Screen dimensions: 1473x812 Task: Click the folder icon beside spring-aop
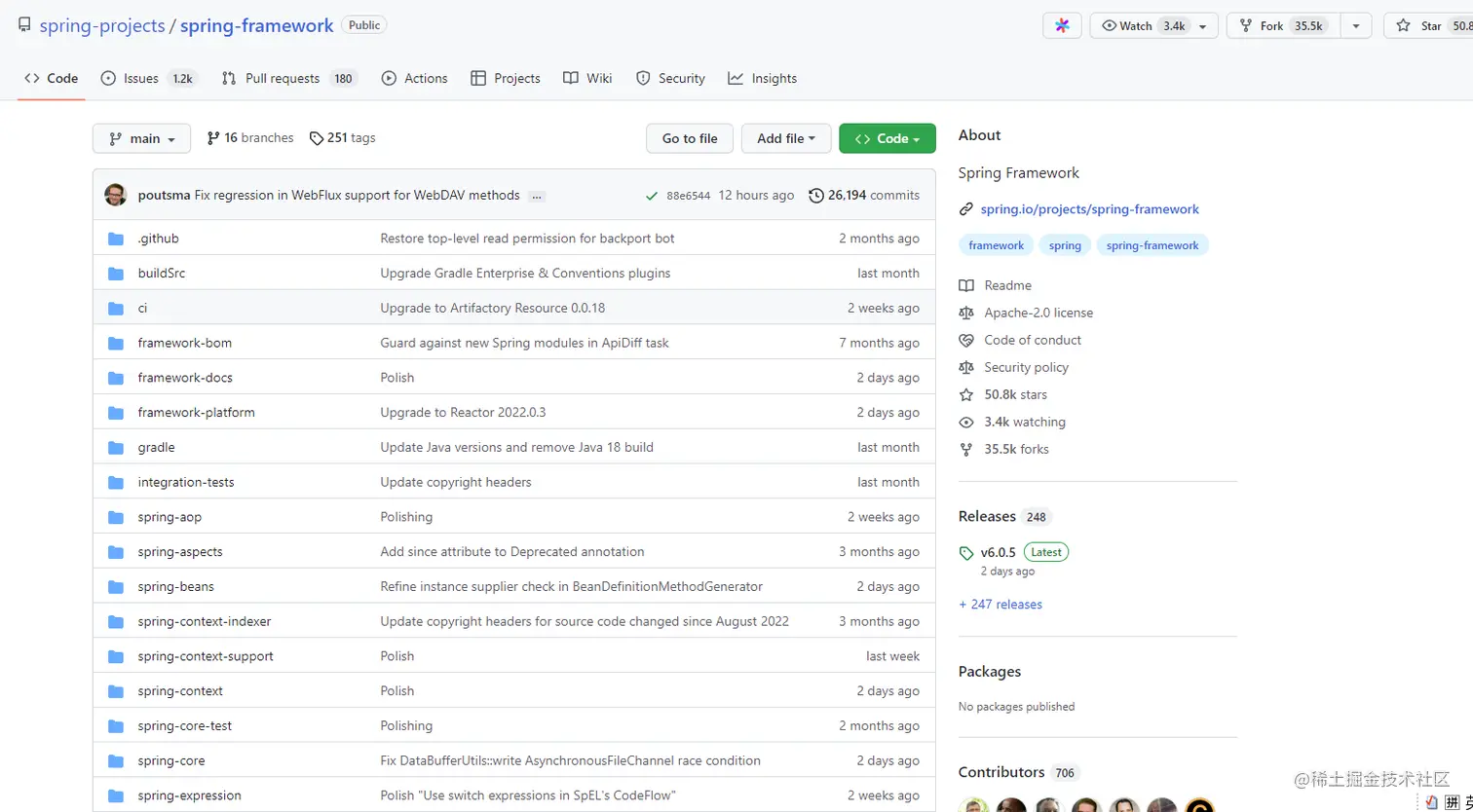(x=116, y=517)
